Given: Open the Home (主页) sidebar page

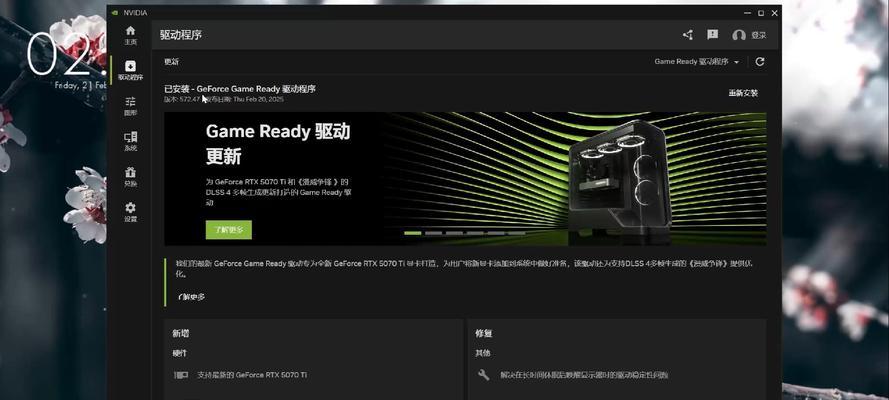Looking at the screenshot, I should (130, 35).
